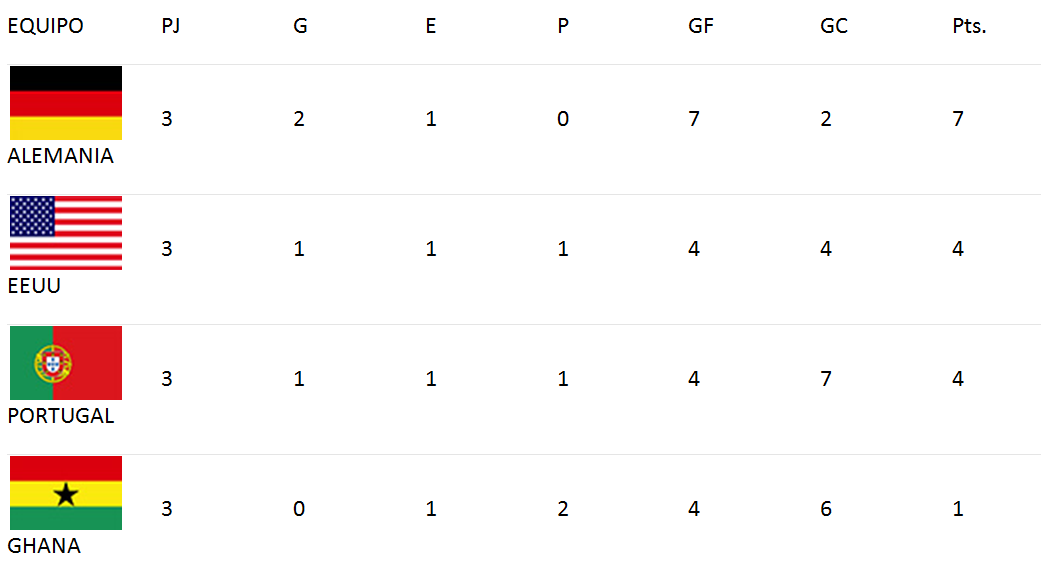Click the Portugal flag image
Image resolution: width=1041 pixels, height=565 pixels.
(66, 363)
